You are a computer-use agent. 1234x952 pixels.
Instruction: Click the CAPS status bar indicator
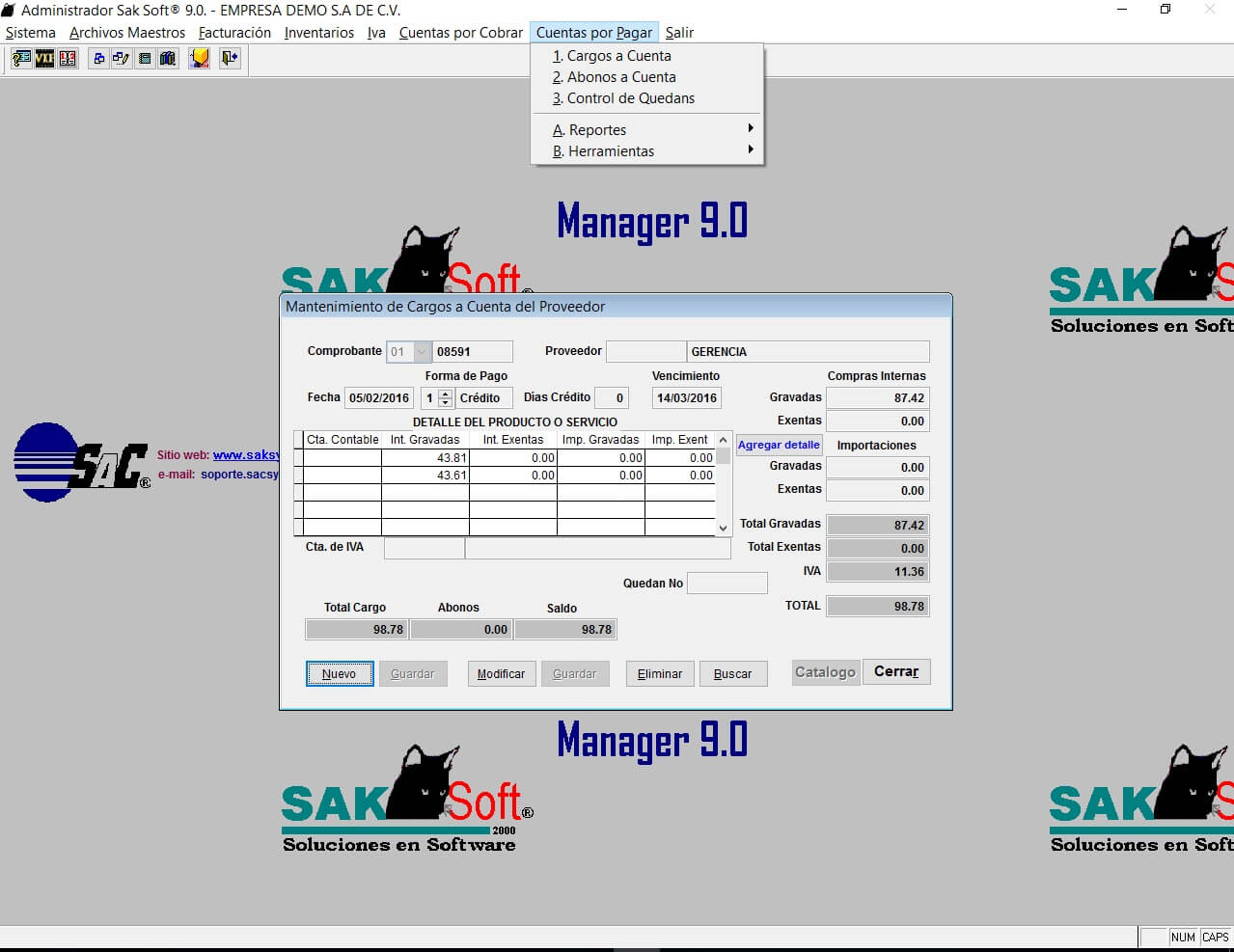[x=1216, y=938]
